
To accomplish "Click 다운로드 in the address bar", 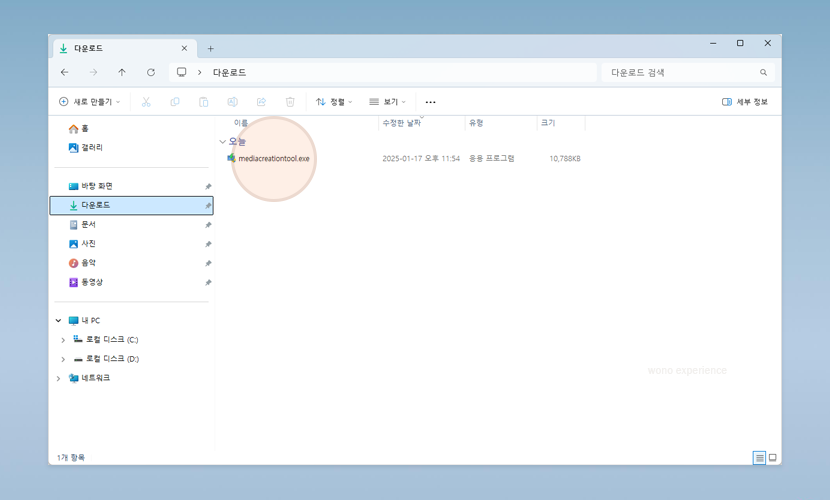I will point(229,72).
